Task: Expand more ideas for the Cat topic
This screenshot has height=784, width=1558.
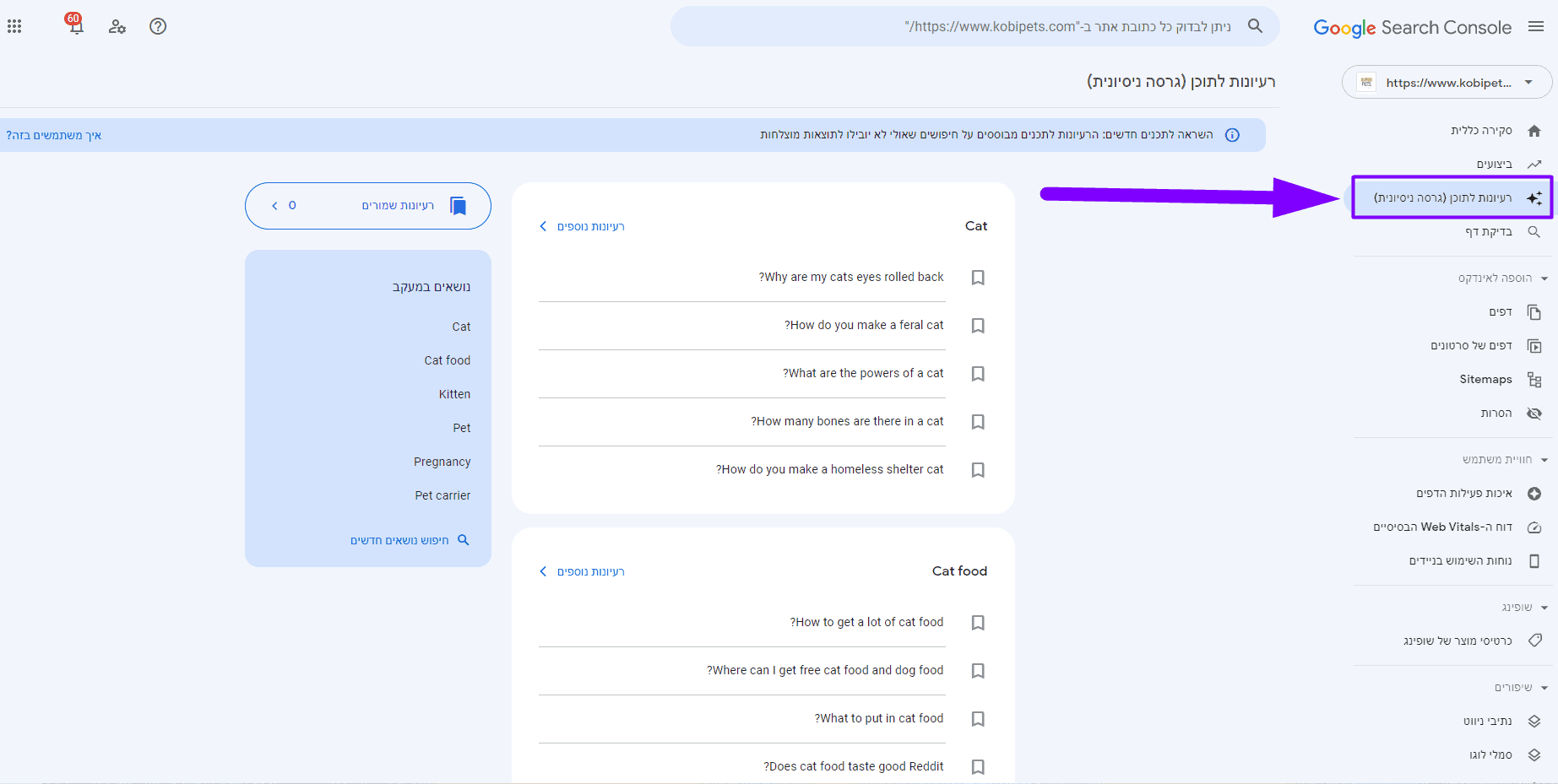Action: coord(582,226)
